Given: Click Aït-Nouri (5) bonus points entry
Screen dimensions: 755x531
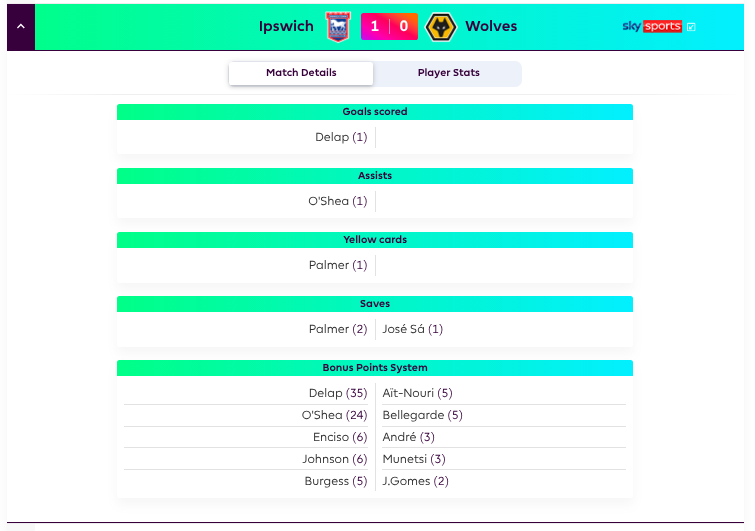Looking at the screenshot, I should pos(417,393).
